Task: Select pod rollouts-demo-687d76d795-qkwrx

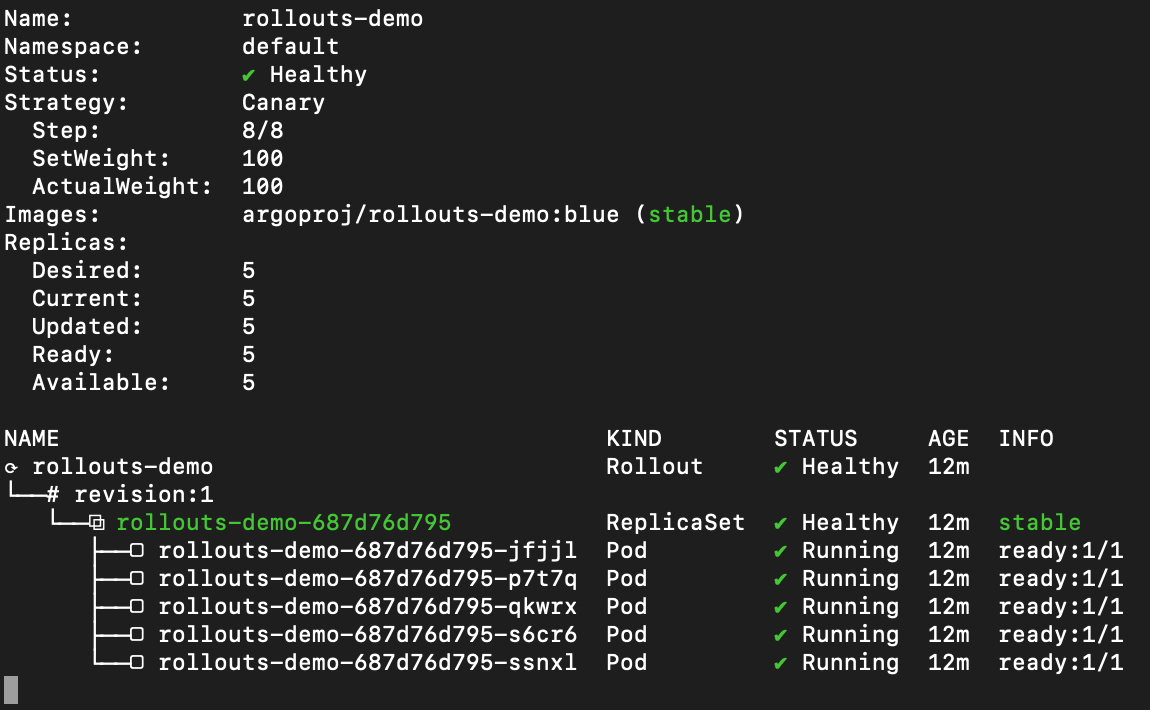Action: tap(367, 607)
